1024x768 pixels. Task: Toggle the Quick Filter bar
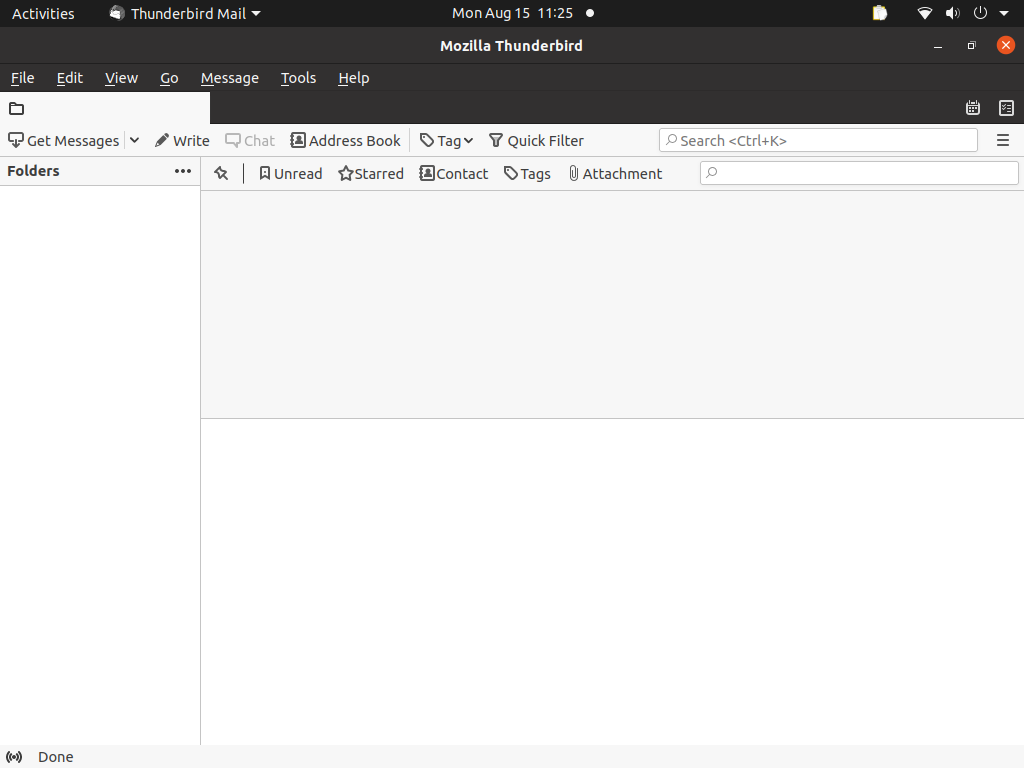(x=536, y=140)
